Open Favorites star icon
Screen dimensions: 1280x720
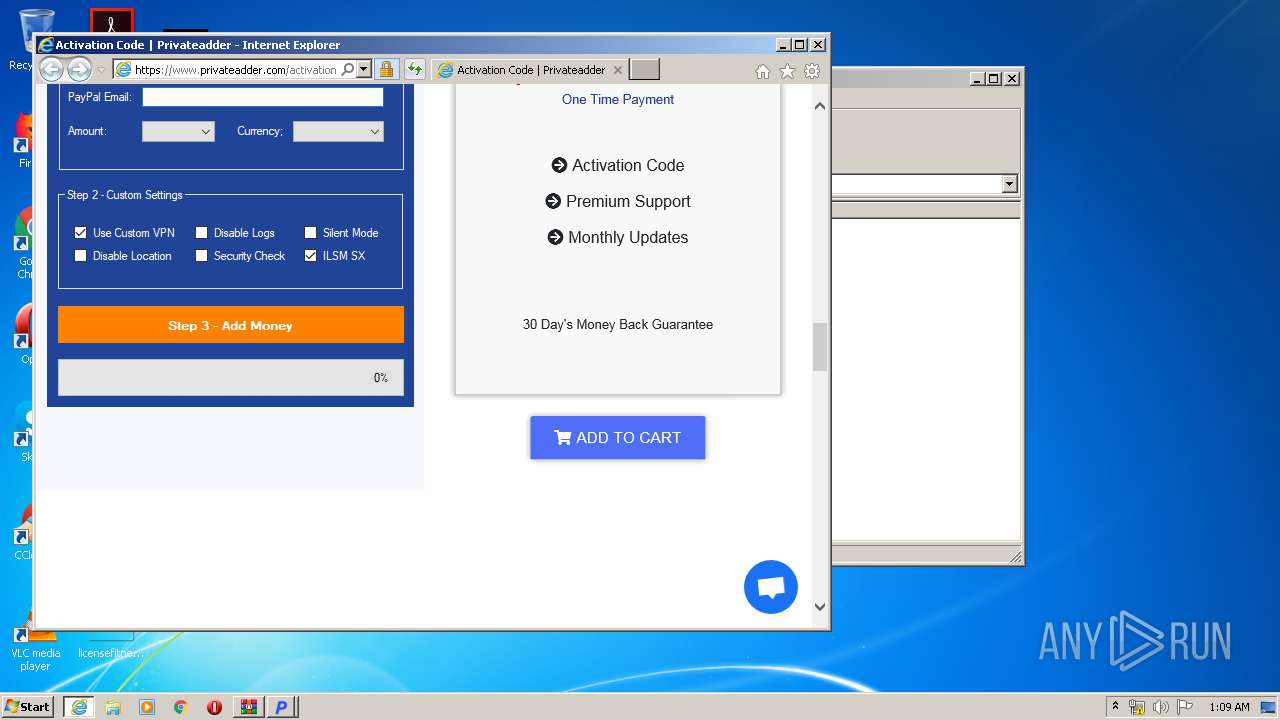pyautogui.click(x=787, y=71)
